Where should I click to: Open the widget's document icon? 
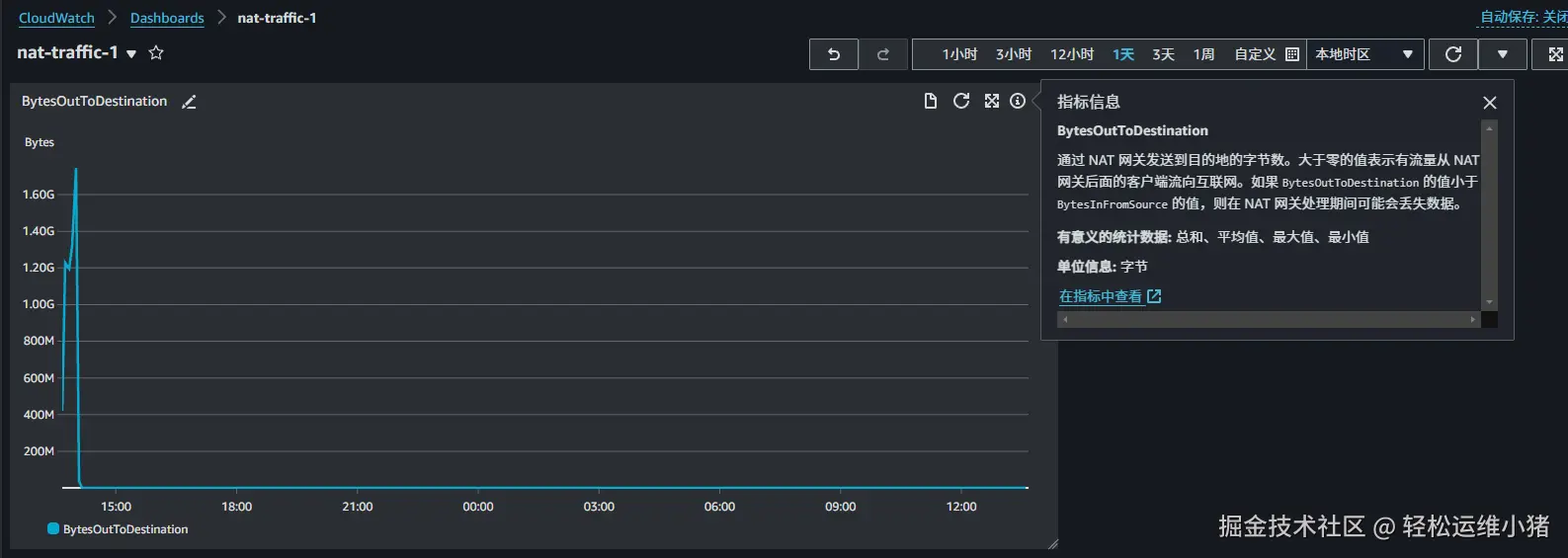click(930, 101)
